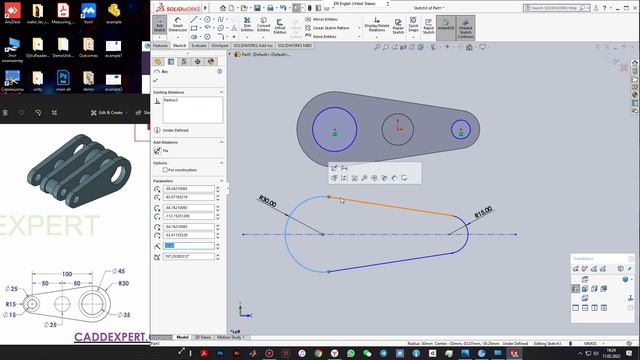The height and width of the screenshot is (360, 640).
Task: Click the R30.00 dimension in the sketch
Action: (267, 201)
